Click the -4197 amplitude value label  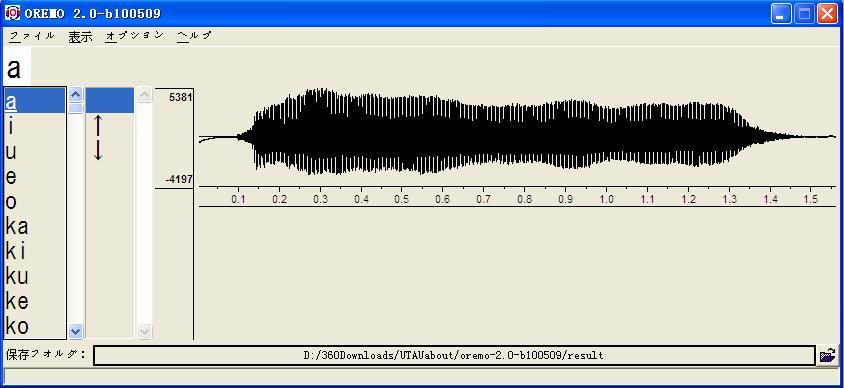[179, 179]
